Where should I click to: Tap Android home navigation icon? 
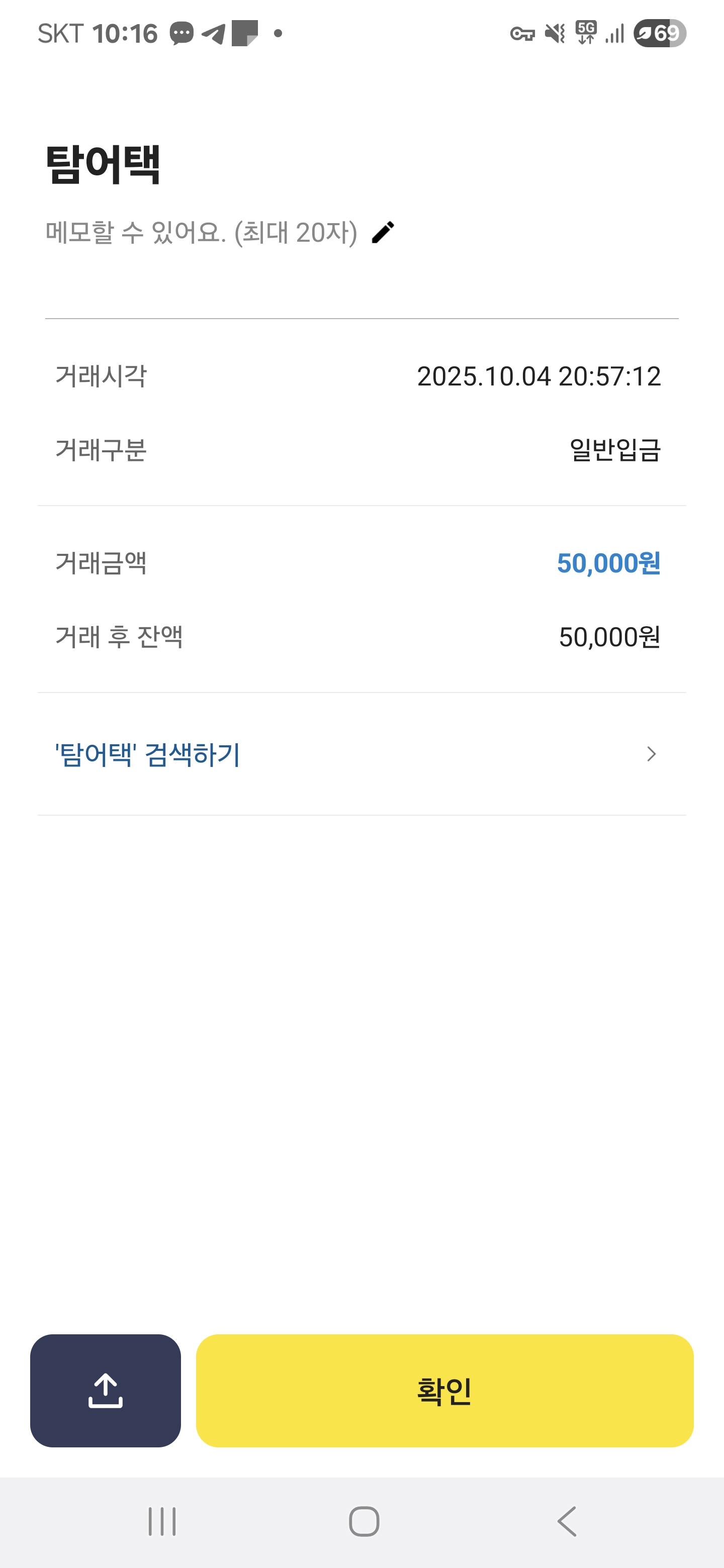point(364,1521)
